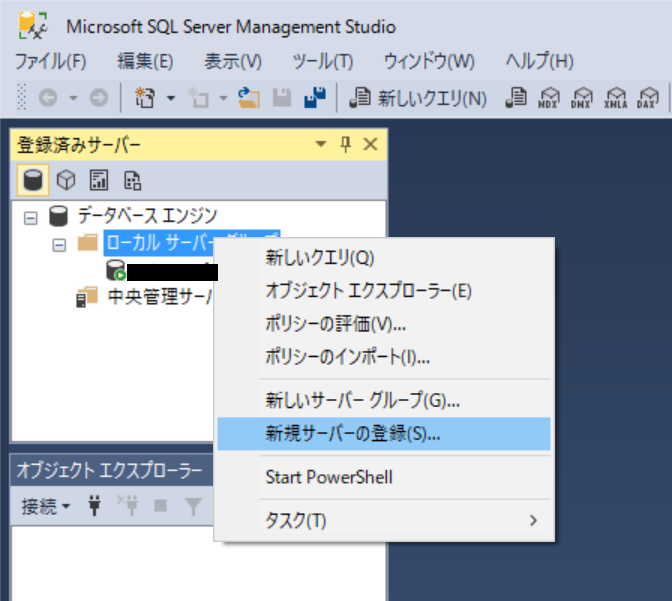Choose オブジェクト エクスプローラー(E) from context menu

click(384, 291)
